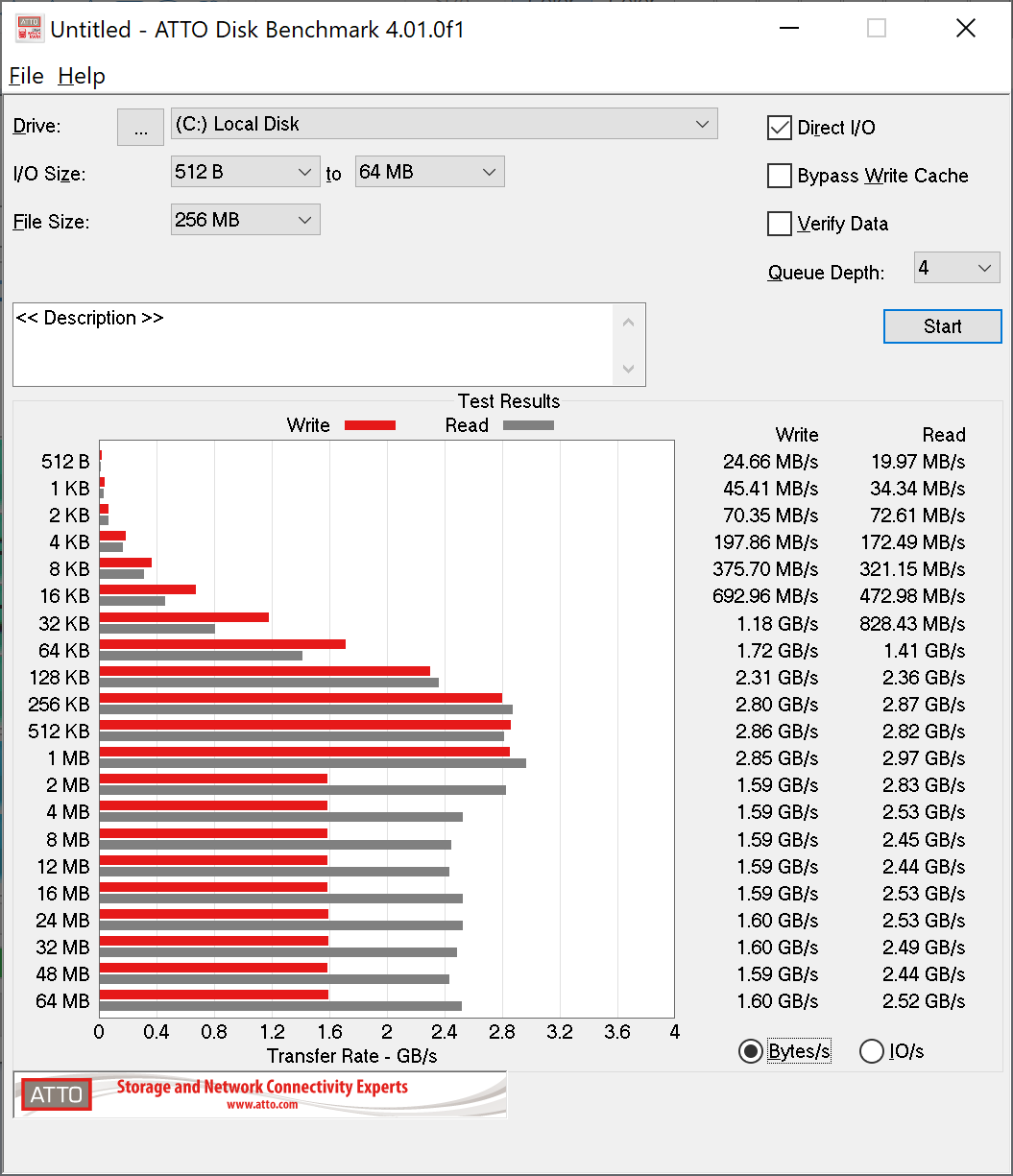Click the ATTO app icon in title bar

[x=29, y=29]
